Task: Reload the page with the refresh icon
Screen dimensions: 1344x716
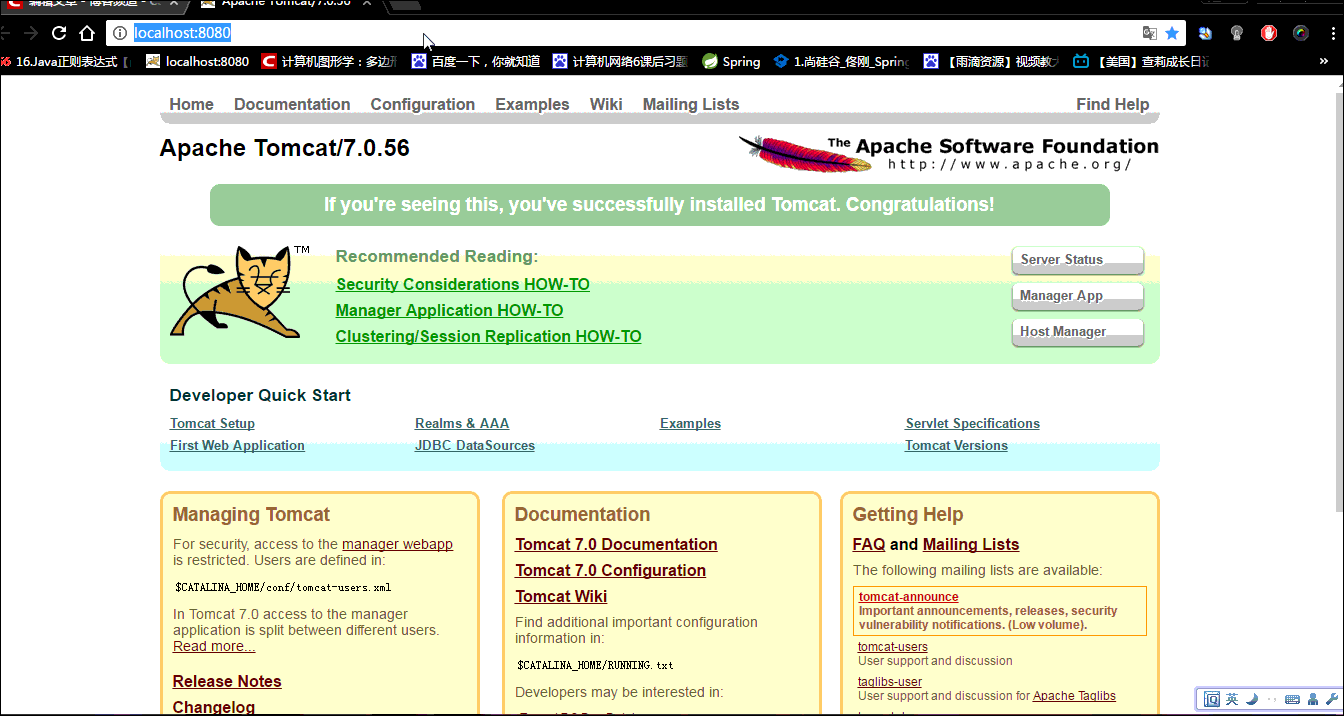Action: click(59, 33)
